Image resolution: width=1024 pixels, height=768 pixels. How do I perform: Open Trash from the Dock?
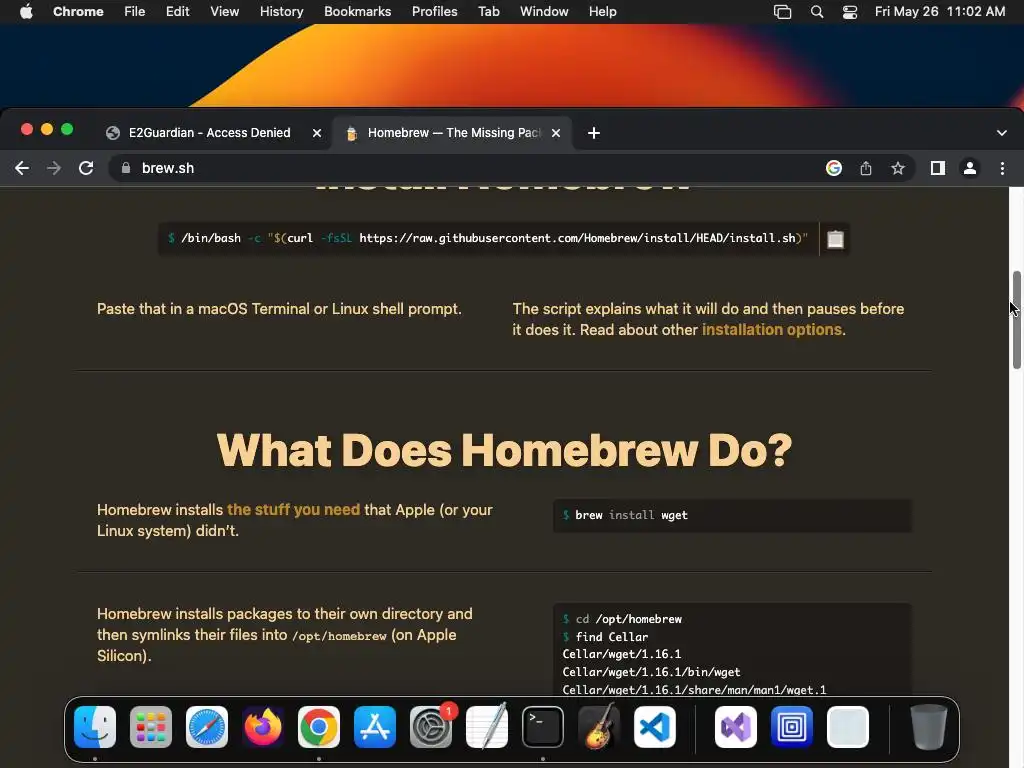point(929,727)
